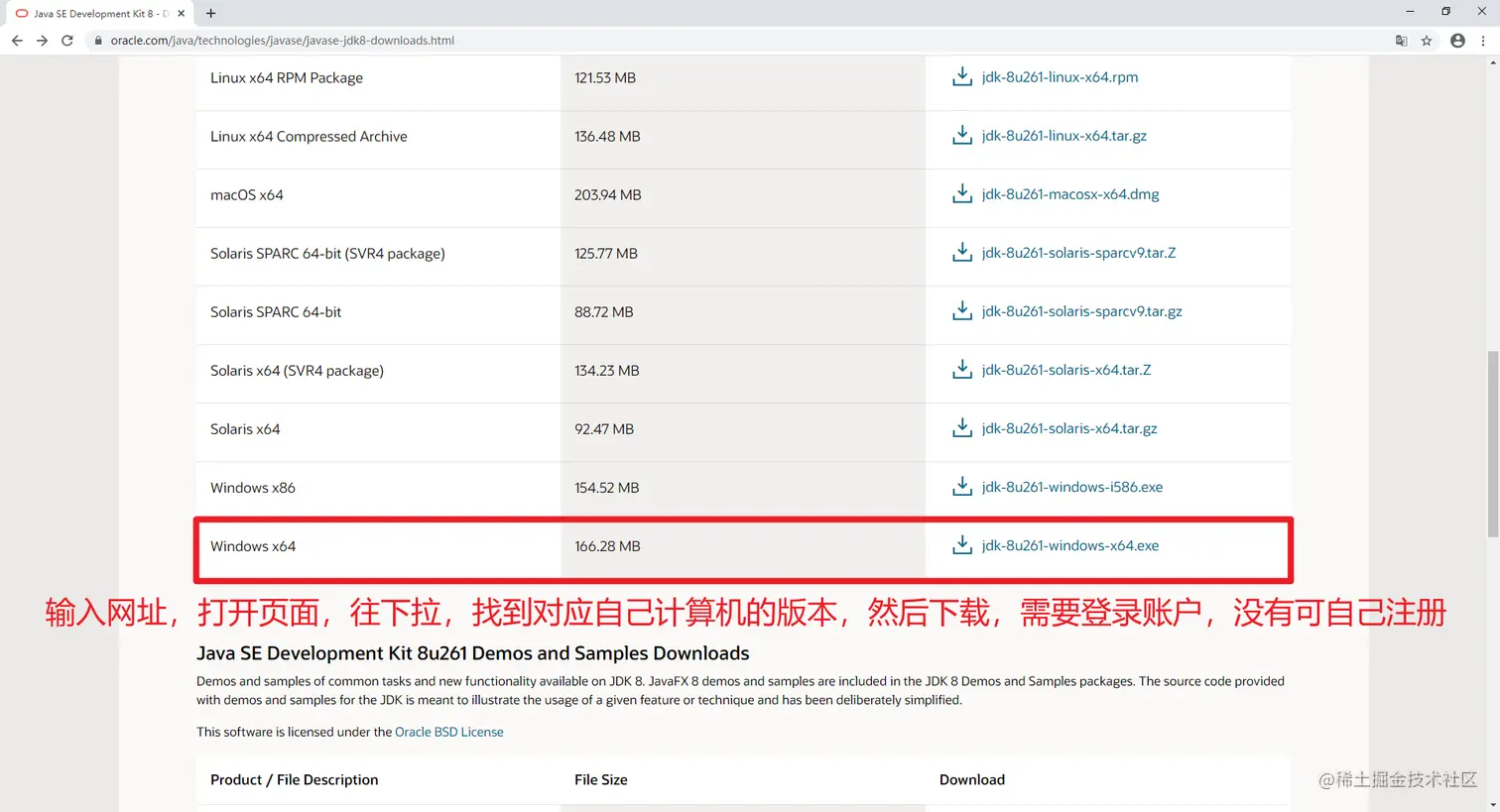Screen dimensions: 1500x812
Task: Click the page vertical scrollbar thumb
Action: point(1492,443)
